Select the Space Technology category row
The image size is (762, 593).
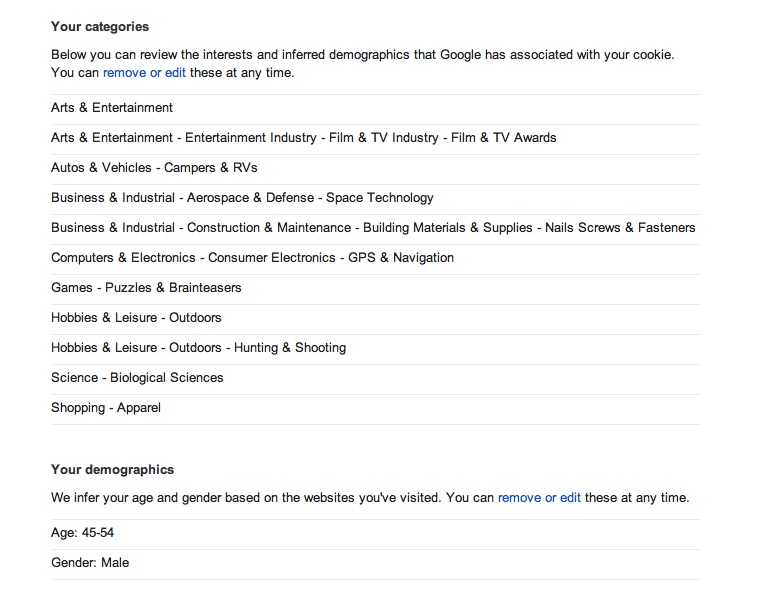coord(376,199)
